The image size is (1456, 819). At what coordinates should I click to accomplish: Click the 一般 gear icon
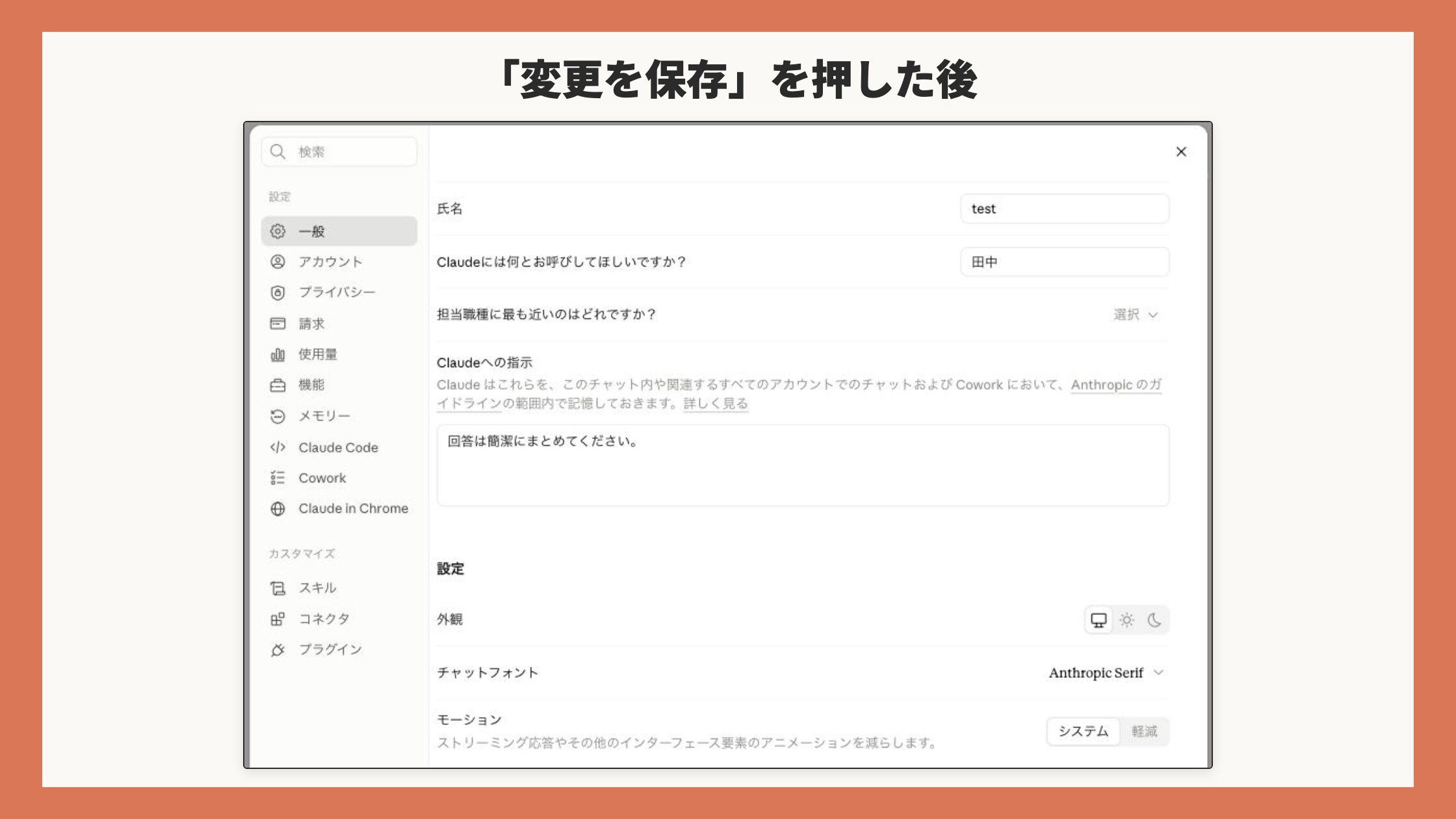(278, 231)
